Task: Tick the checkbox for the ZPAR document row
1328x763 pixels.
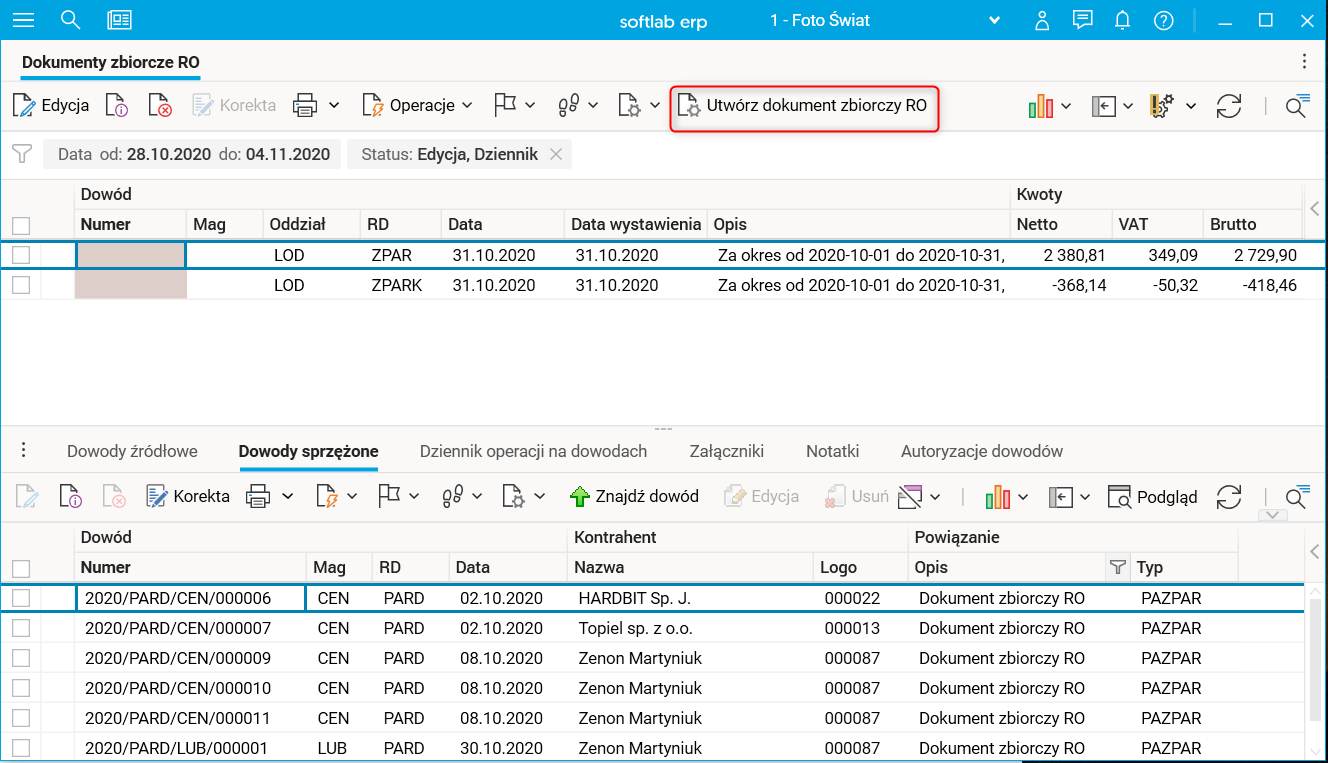Action: pos(21,256)
